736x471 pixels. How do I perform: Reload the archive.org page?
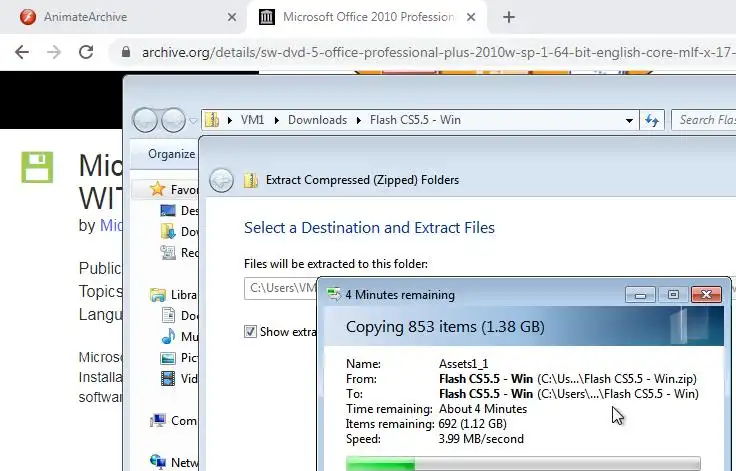[86, 52]
